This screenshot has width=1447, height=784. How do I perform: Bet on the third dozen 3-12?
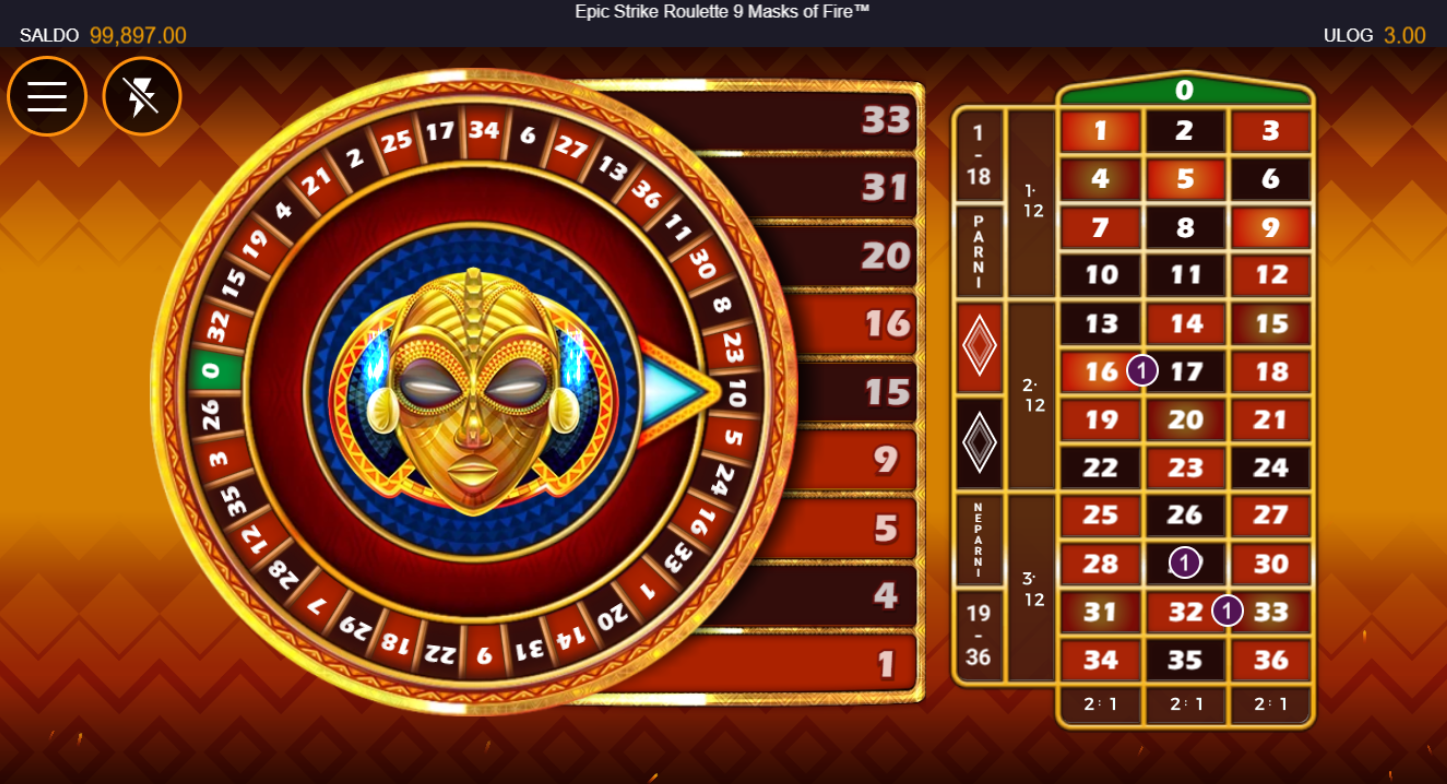(1032, 588)
